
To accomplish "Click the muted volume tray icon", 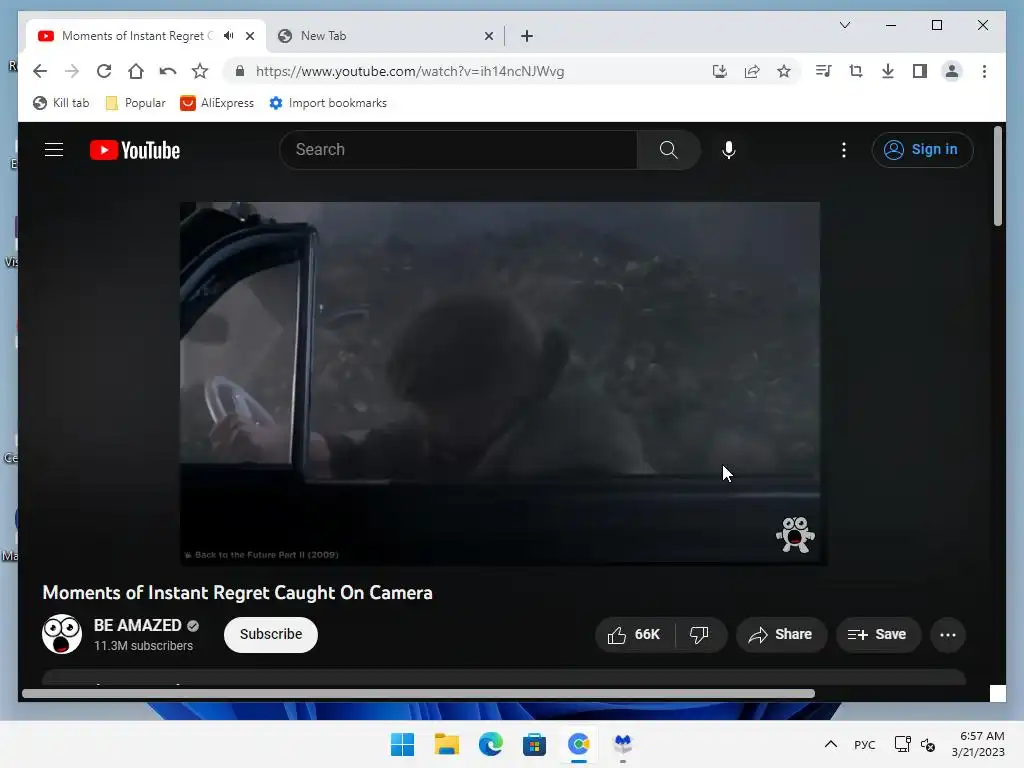I will pos(928,744).
